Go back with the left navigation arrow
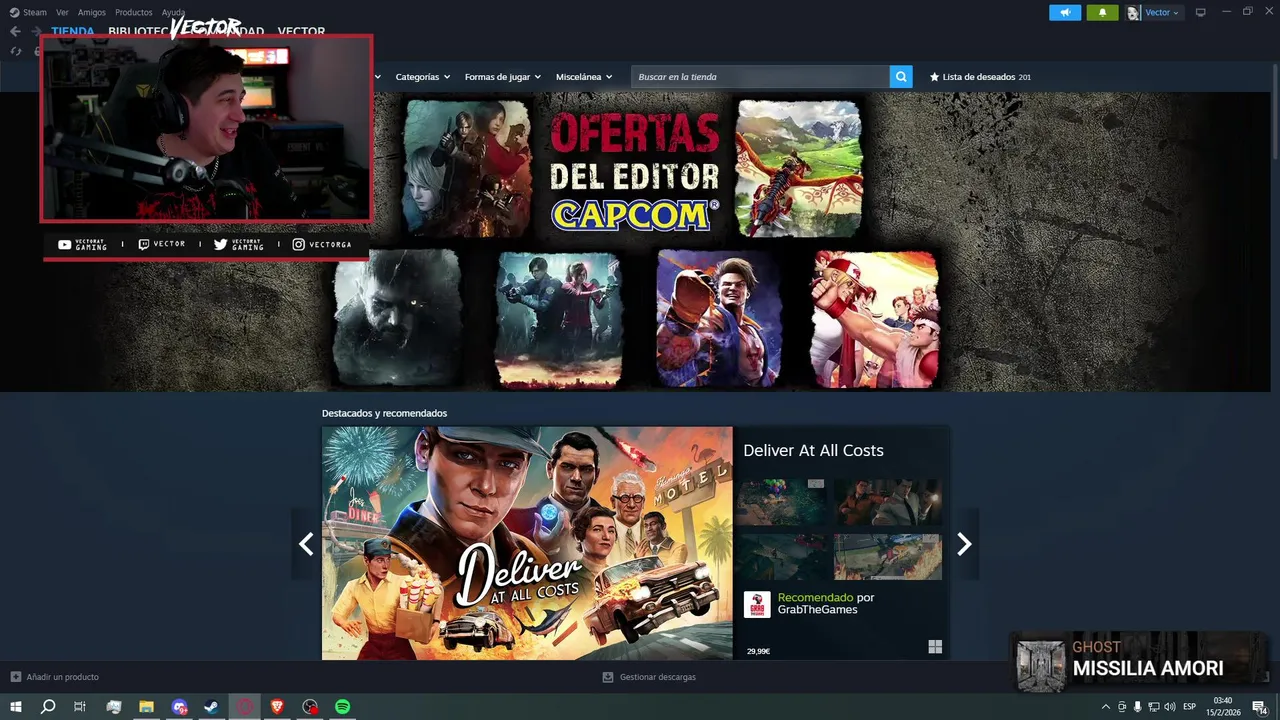1280x720 pixels. (x=15, y=31)
